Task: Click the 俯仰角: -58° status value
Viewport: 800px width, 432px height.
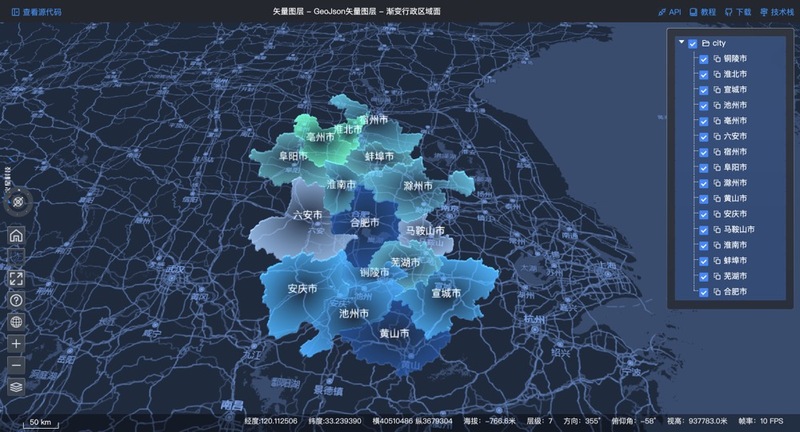Action: click(x=634, y=421)
